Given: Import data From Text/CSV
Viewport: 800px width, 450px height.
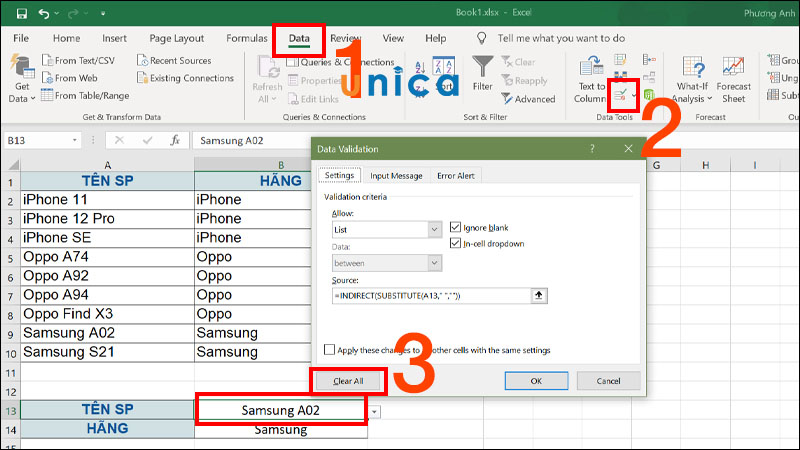Looking at the screenshot, I should [79, 60].
